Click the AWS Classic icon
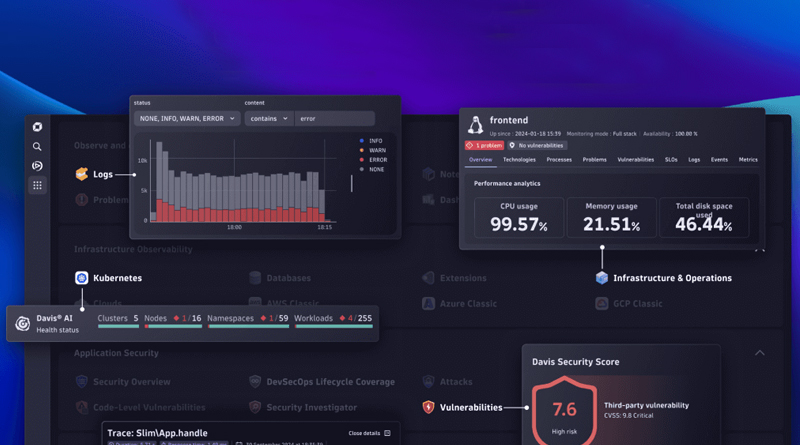The width and height of the screenshot is (800, 445). [x=255, y=302]
